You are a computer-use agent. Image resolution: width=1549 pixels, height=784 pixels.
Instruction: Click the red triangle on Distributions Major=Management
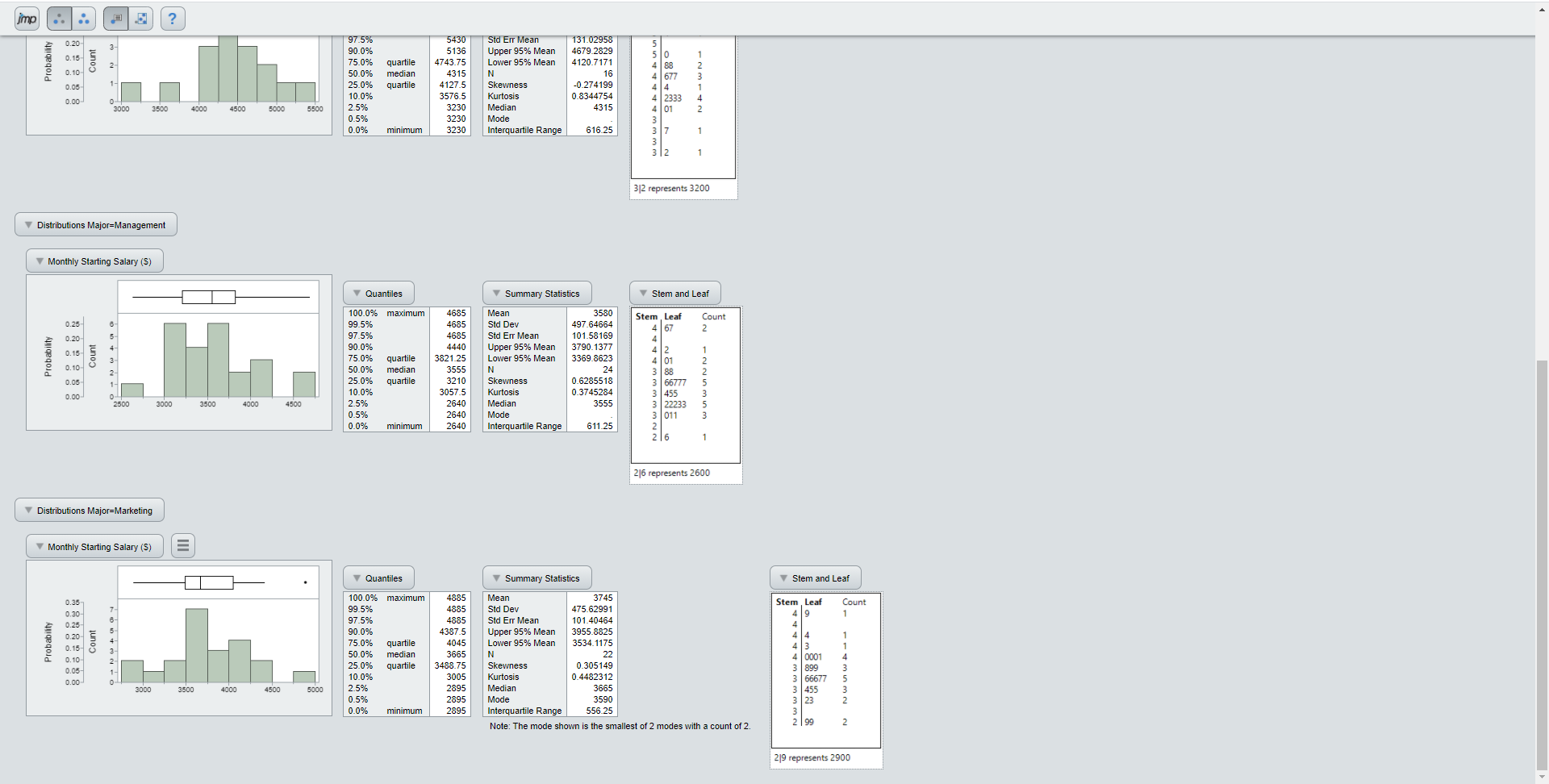click(28, 224)
